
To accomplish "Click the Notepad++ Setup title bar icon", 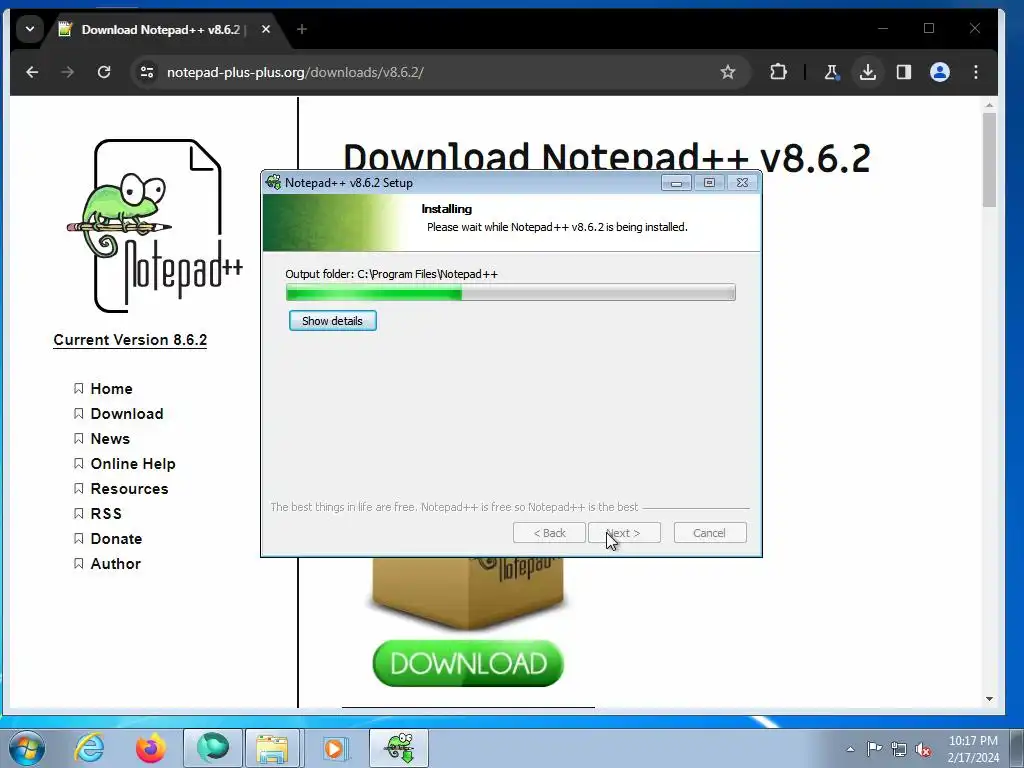I will [x=274, y=182].
